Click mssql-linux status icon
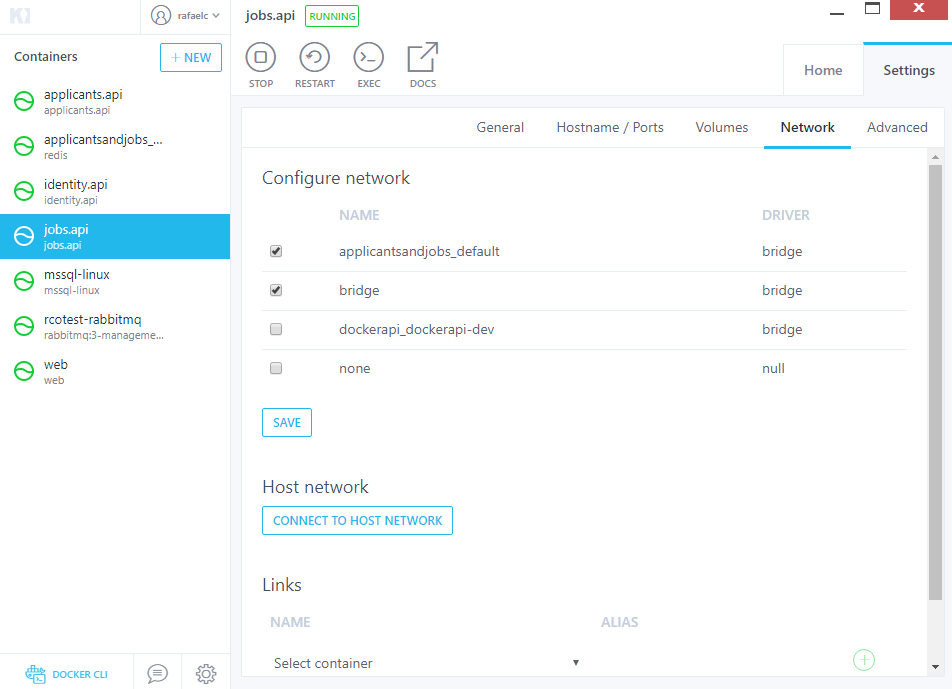 click(24, 281)
